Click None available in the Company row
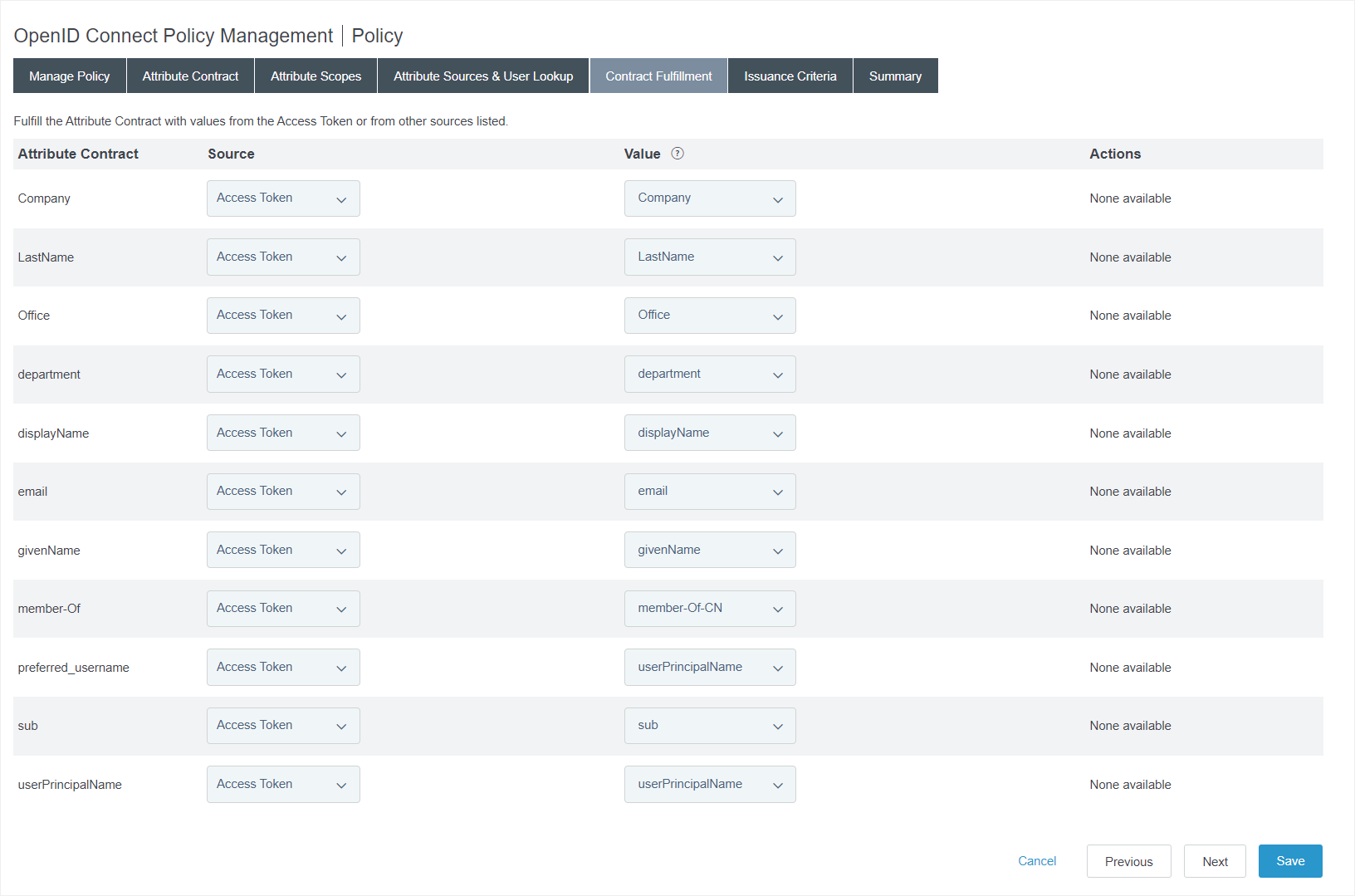This screenshot has height=896, width=1355. tap(1130, 198)
